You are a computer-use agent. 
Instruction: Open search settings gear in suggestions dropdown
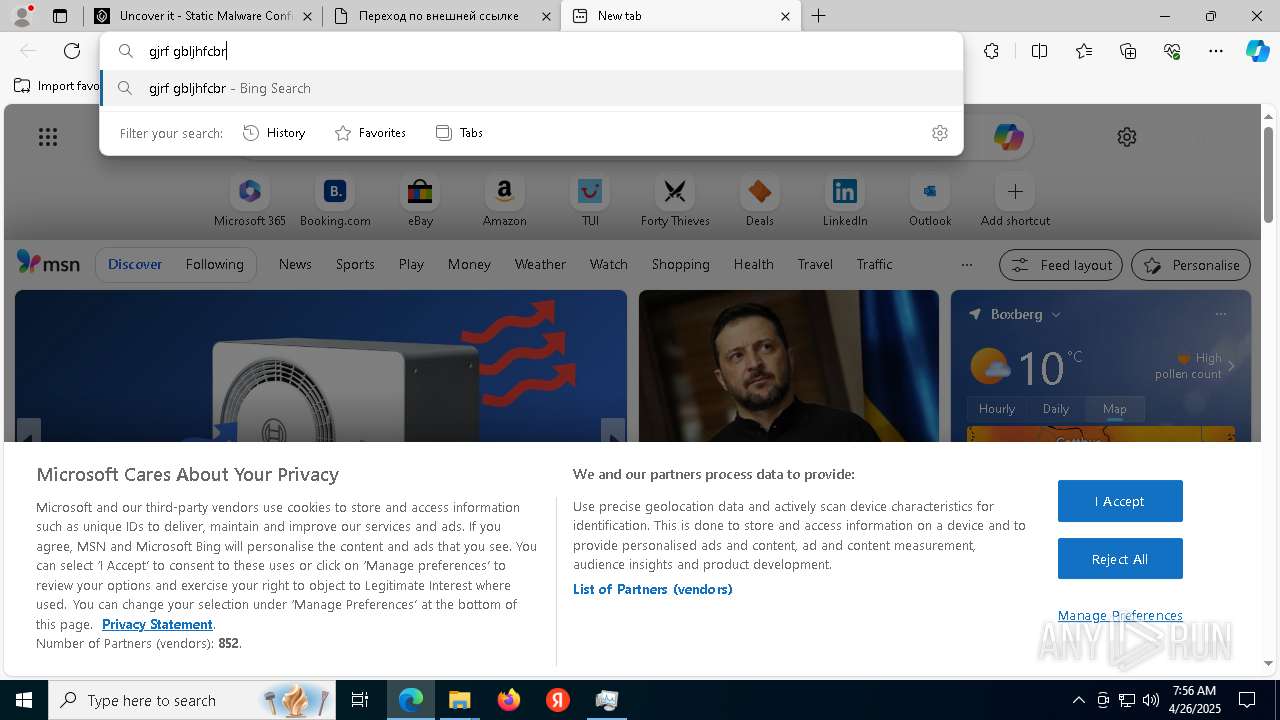click(939, 133)
